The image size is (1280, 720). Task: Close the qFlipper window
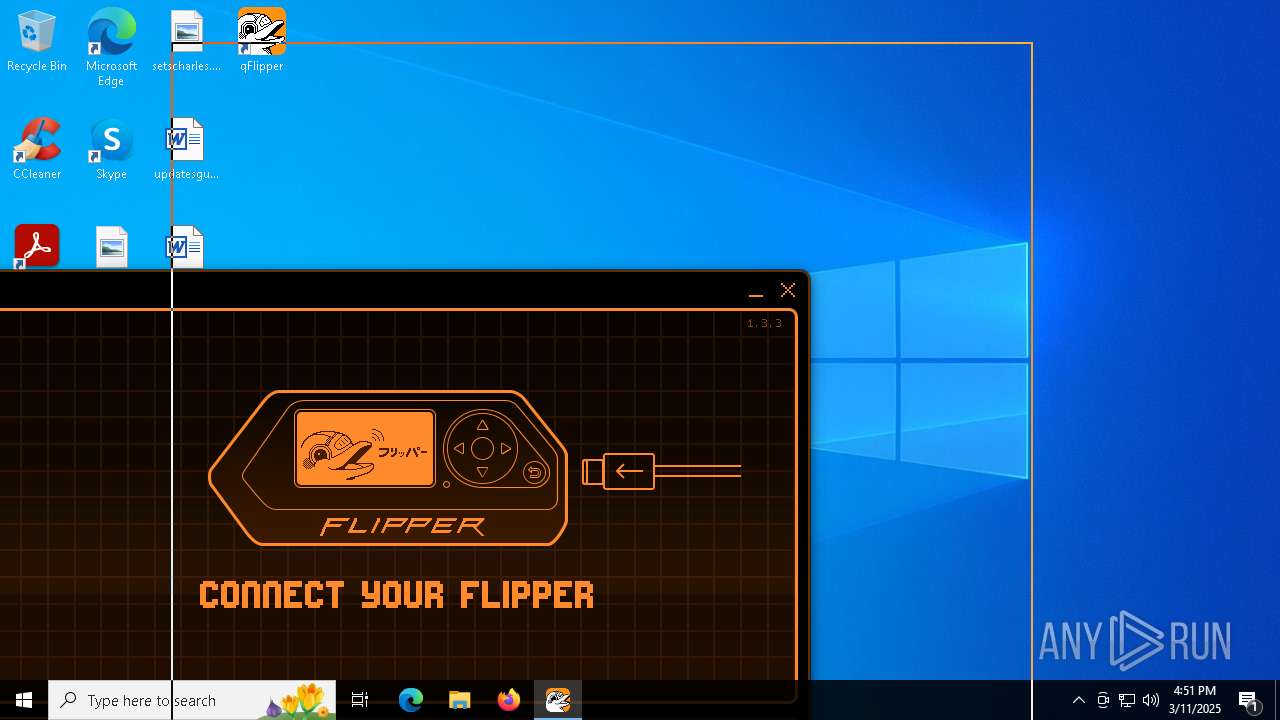click(788, 290)
